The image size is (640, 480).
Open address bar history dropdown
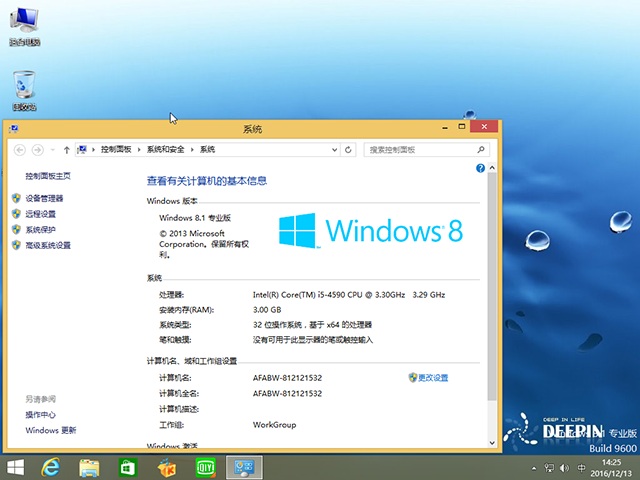click(334, 150)
